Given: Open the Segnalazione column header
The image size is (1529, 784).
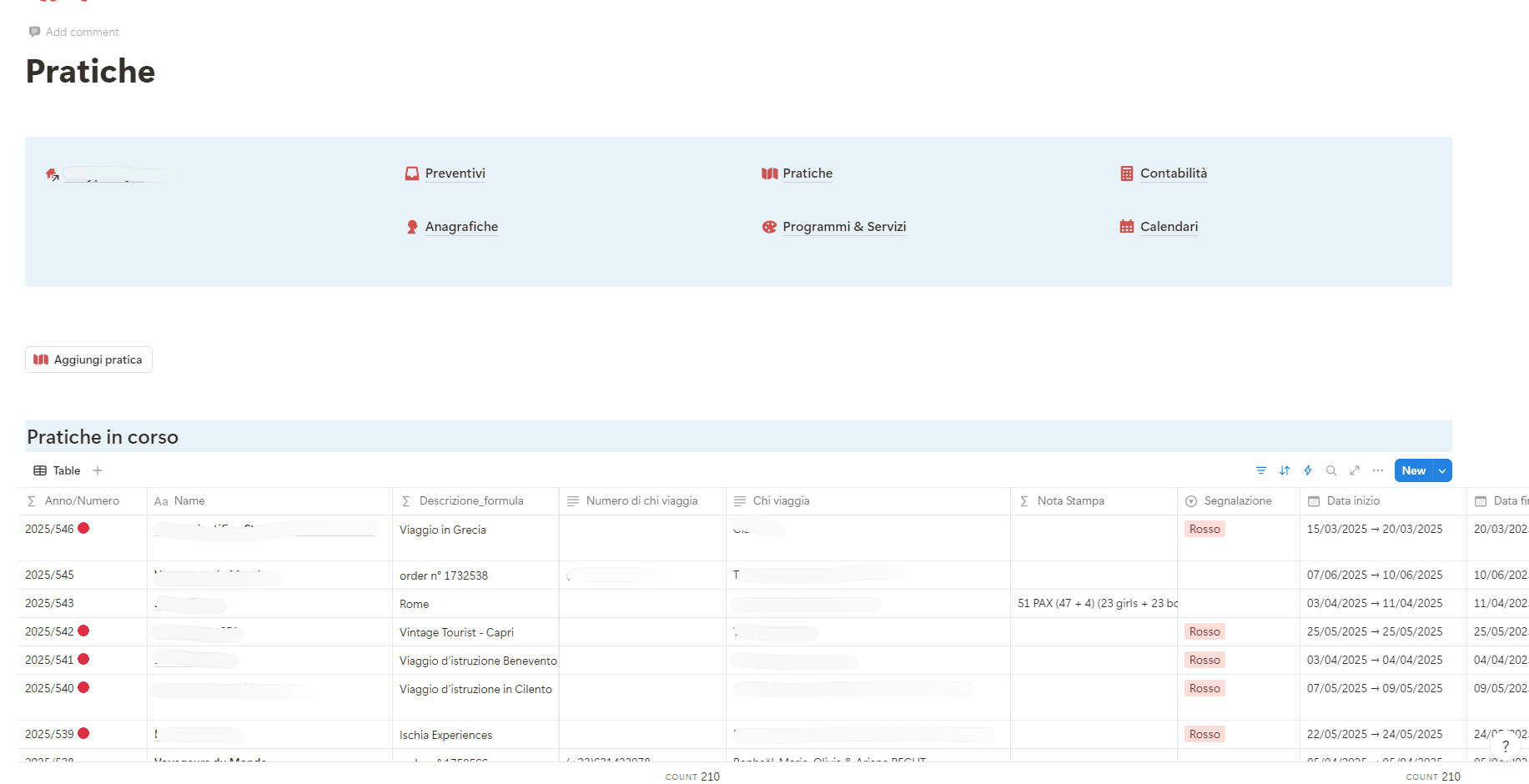Looking at the screenshot, I should coord(1239,501).
